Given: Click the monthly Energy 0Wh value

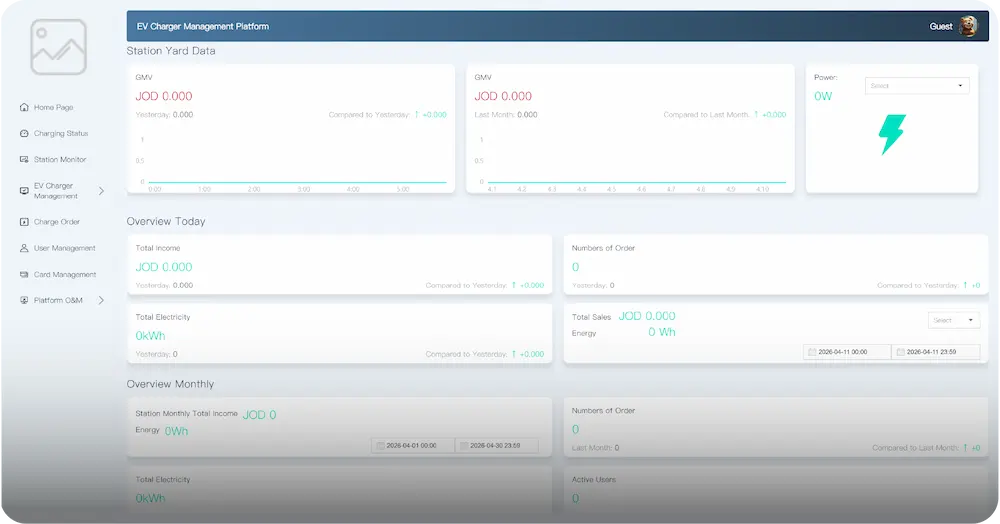Looking at the screenshot, I should [176, 432].
